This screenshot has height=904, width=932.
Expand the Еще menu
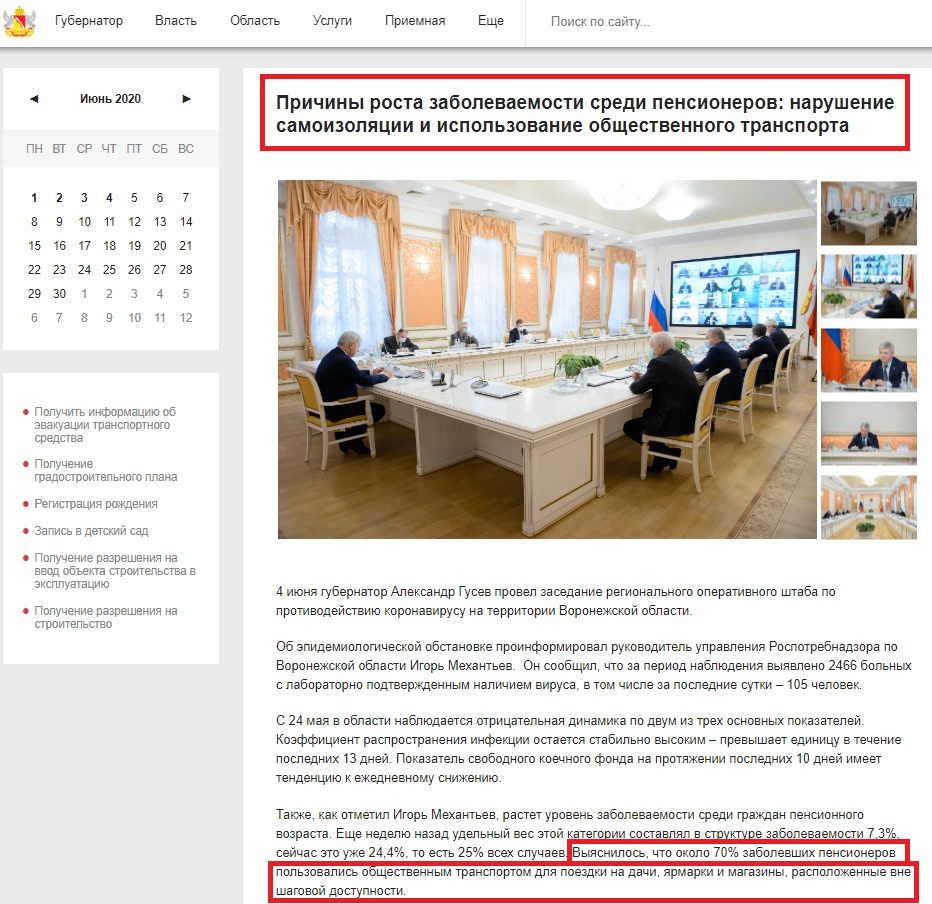(x=490, y=21)
